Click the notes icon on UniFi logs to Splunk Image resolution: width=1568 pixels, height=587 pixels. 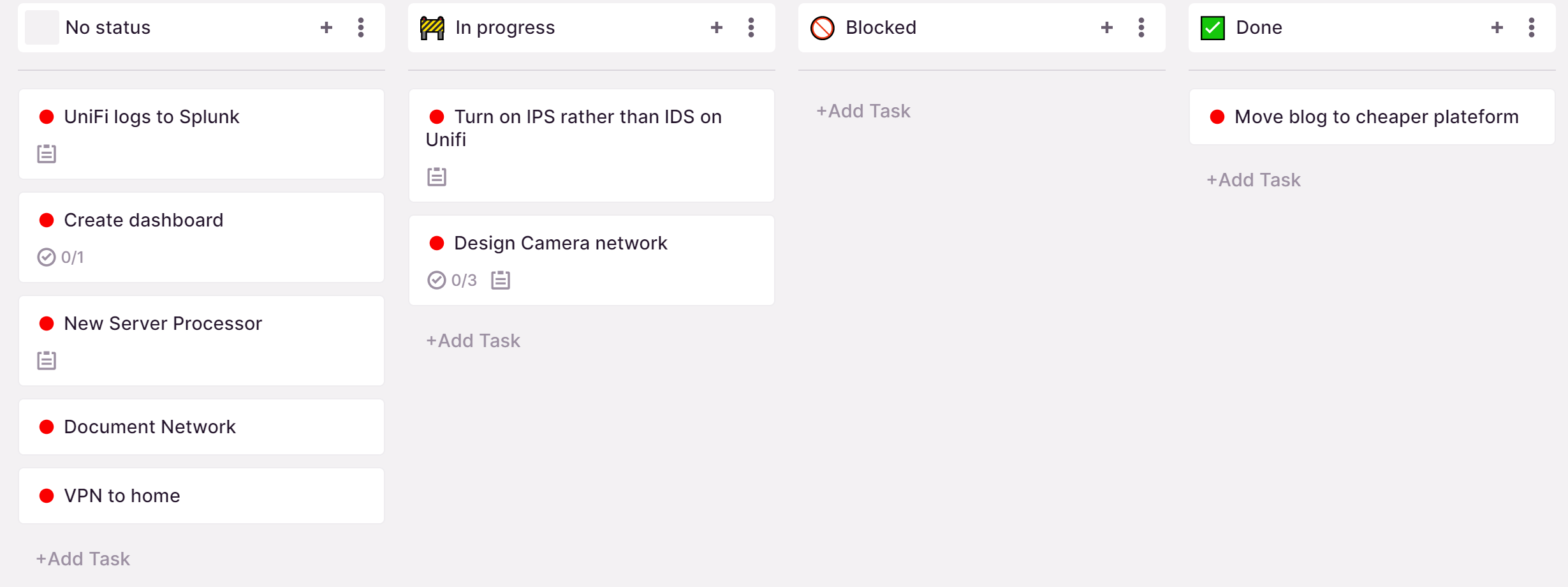point(47,154)
